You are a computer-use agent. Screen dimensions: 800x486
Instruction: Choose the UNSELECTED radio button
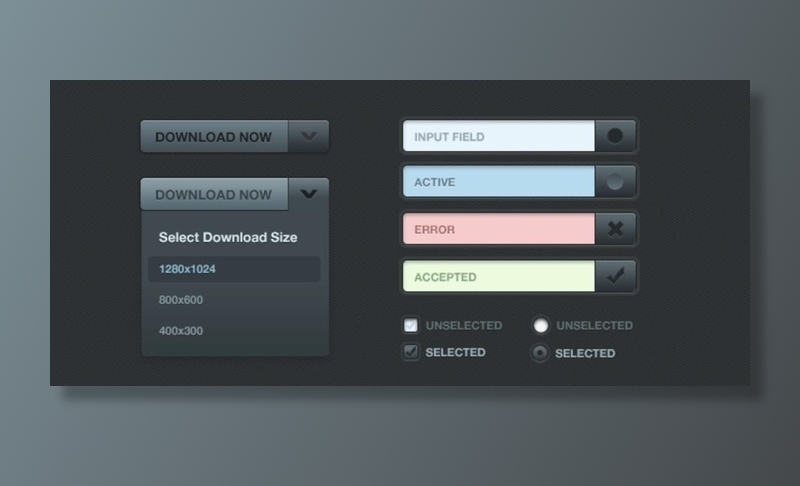pos(541,325)
